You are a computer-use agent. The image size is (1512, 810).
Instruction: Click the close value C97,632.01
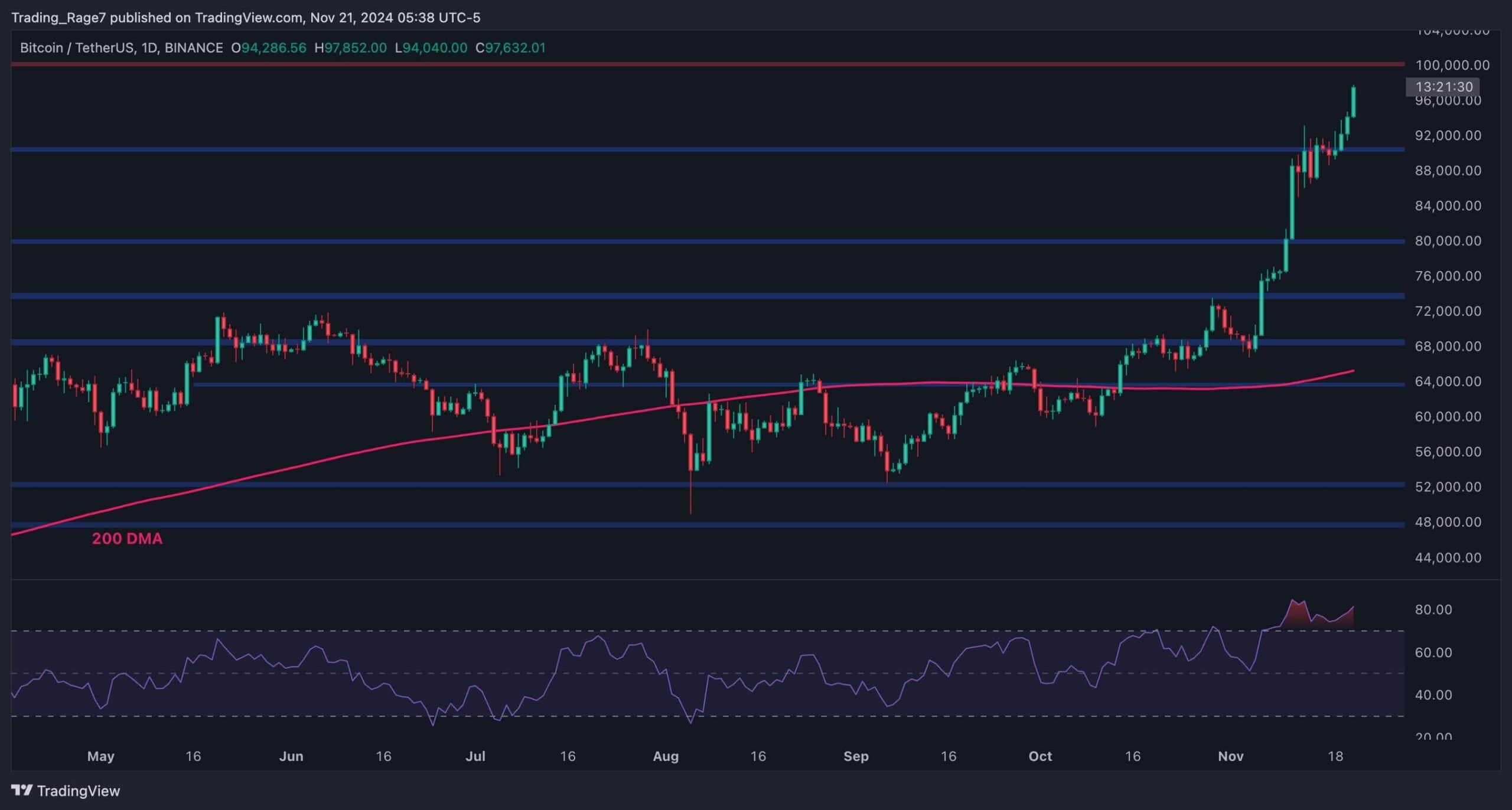pos(510,48)
